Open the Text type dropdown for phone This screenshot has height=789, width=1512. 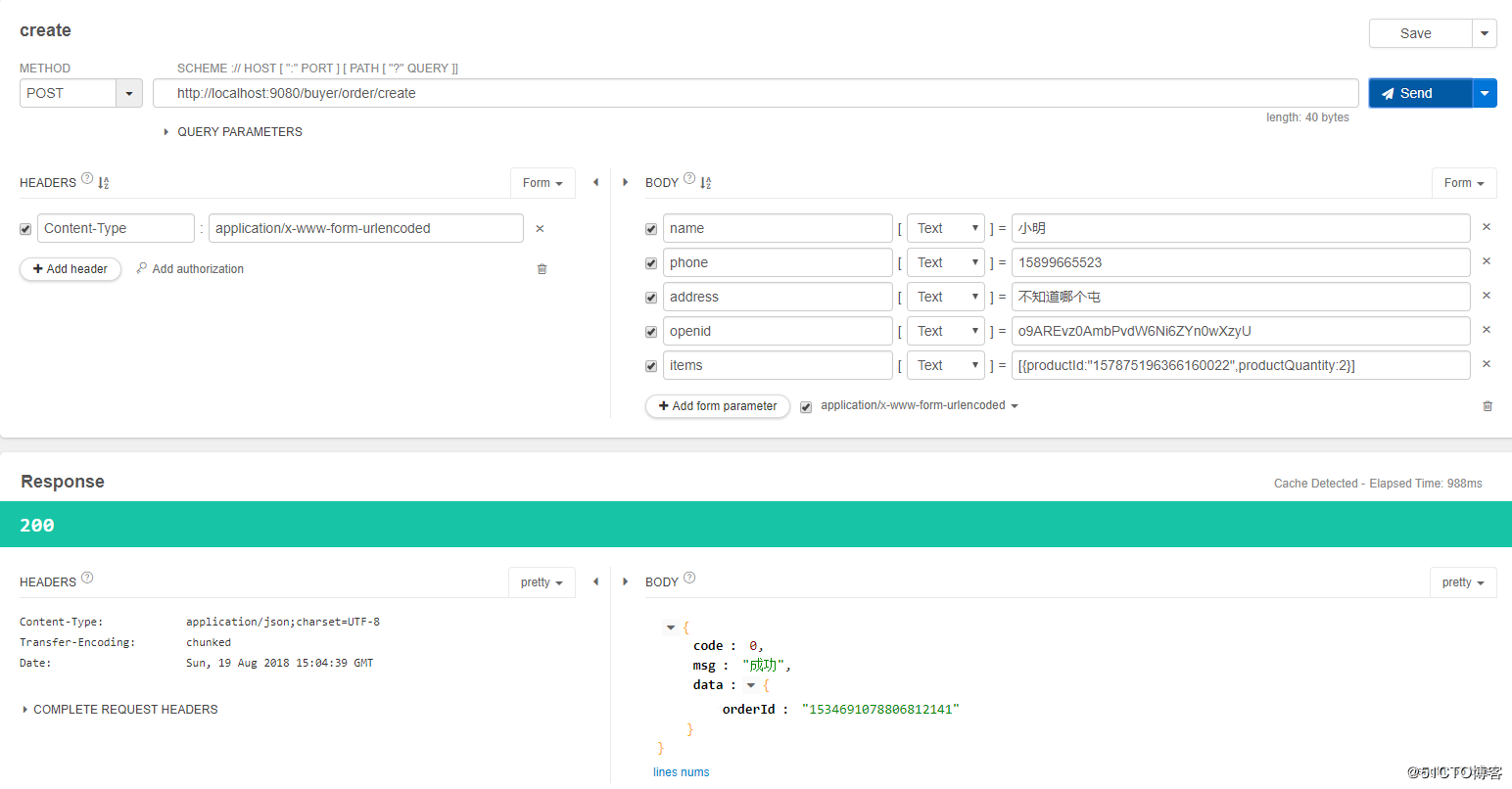pyautogui.click(x=946, y=262)
